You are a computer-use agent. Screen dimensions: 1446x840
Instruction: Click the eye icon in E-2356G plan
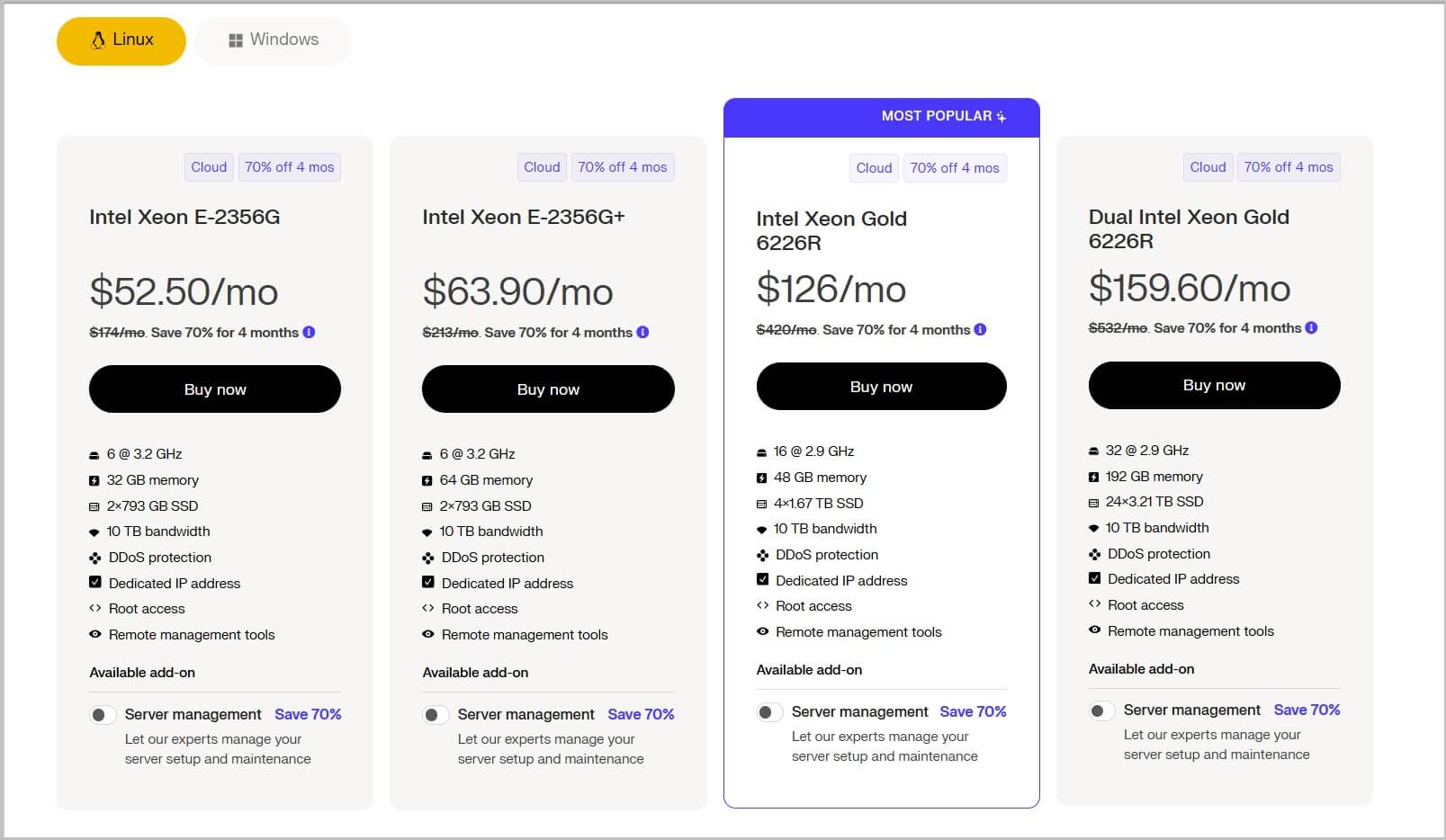tap(95, 634)
